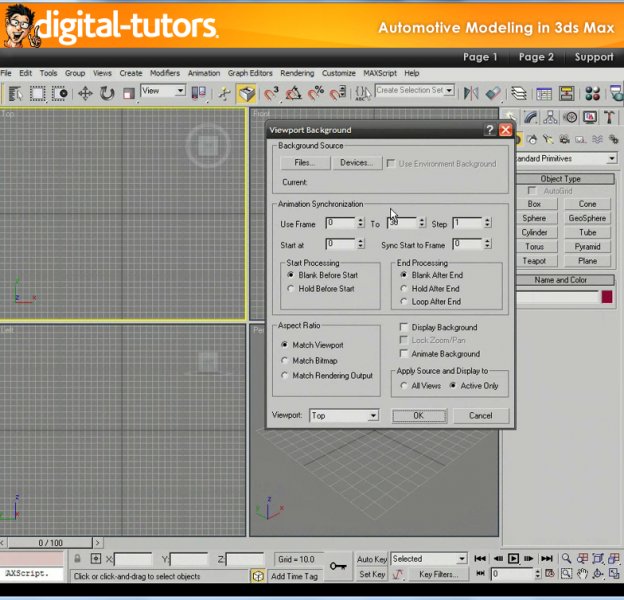624x600 pixels.
Task: Click the Devices... button
Action: (x=356, y=163)
